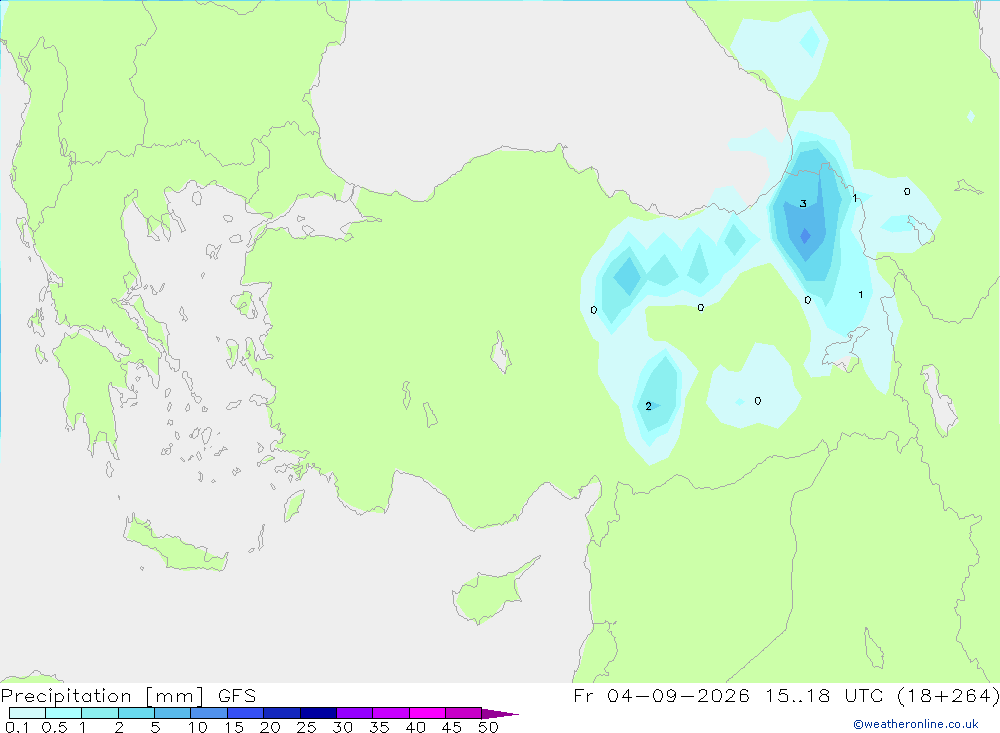
Task: Click the '35' legend scale label
Action: point(379,727)
